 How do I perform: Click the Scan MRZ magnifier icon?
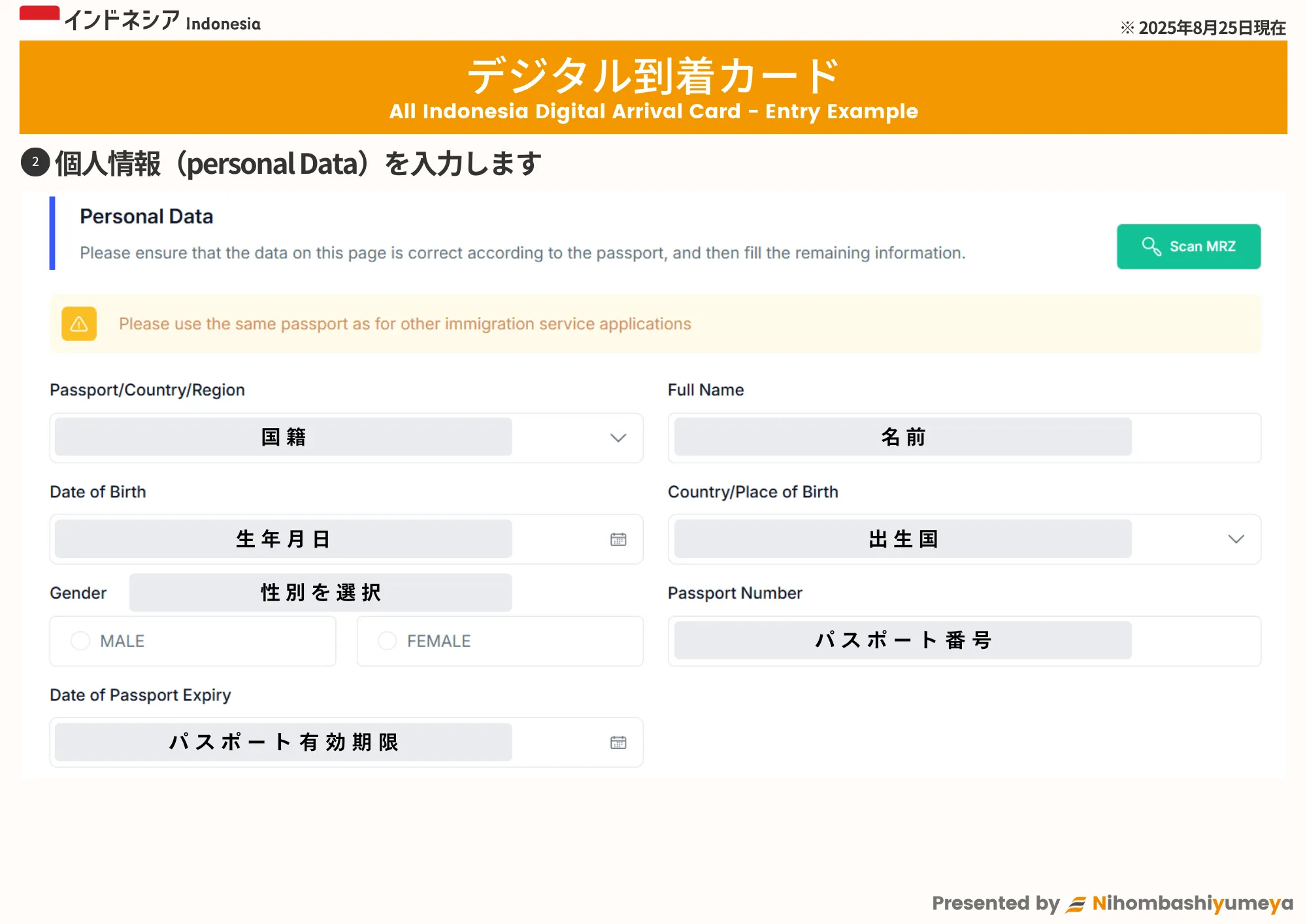pos(1151,246)
